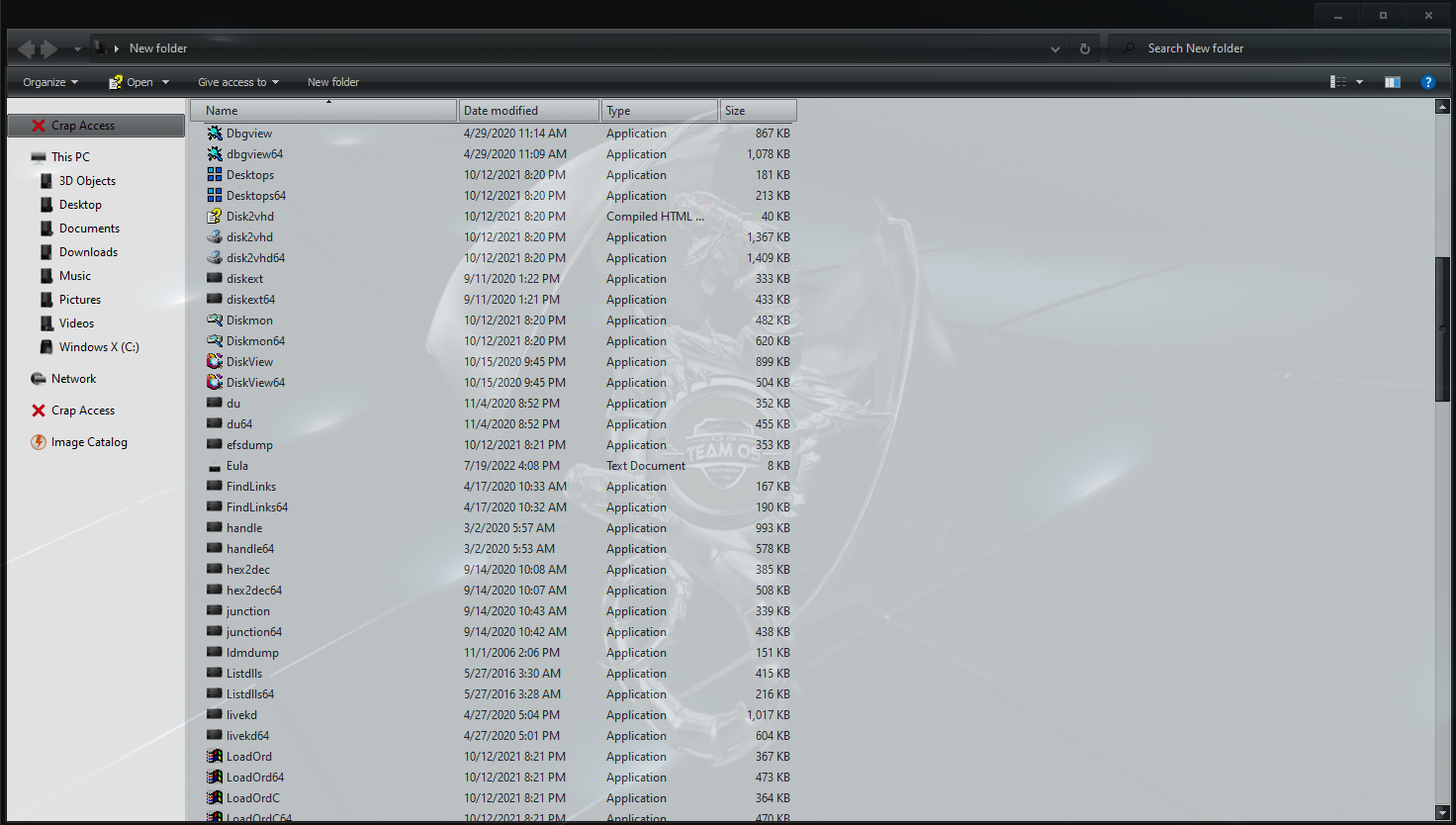Click the vertical scrollbar thumb

click(x=1442, y=329)
